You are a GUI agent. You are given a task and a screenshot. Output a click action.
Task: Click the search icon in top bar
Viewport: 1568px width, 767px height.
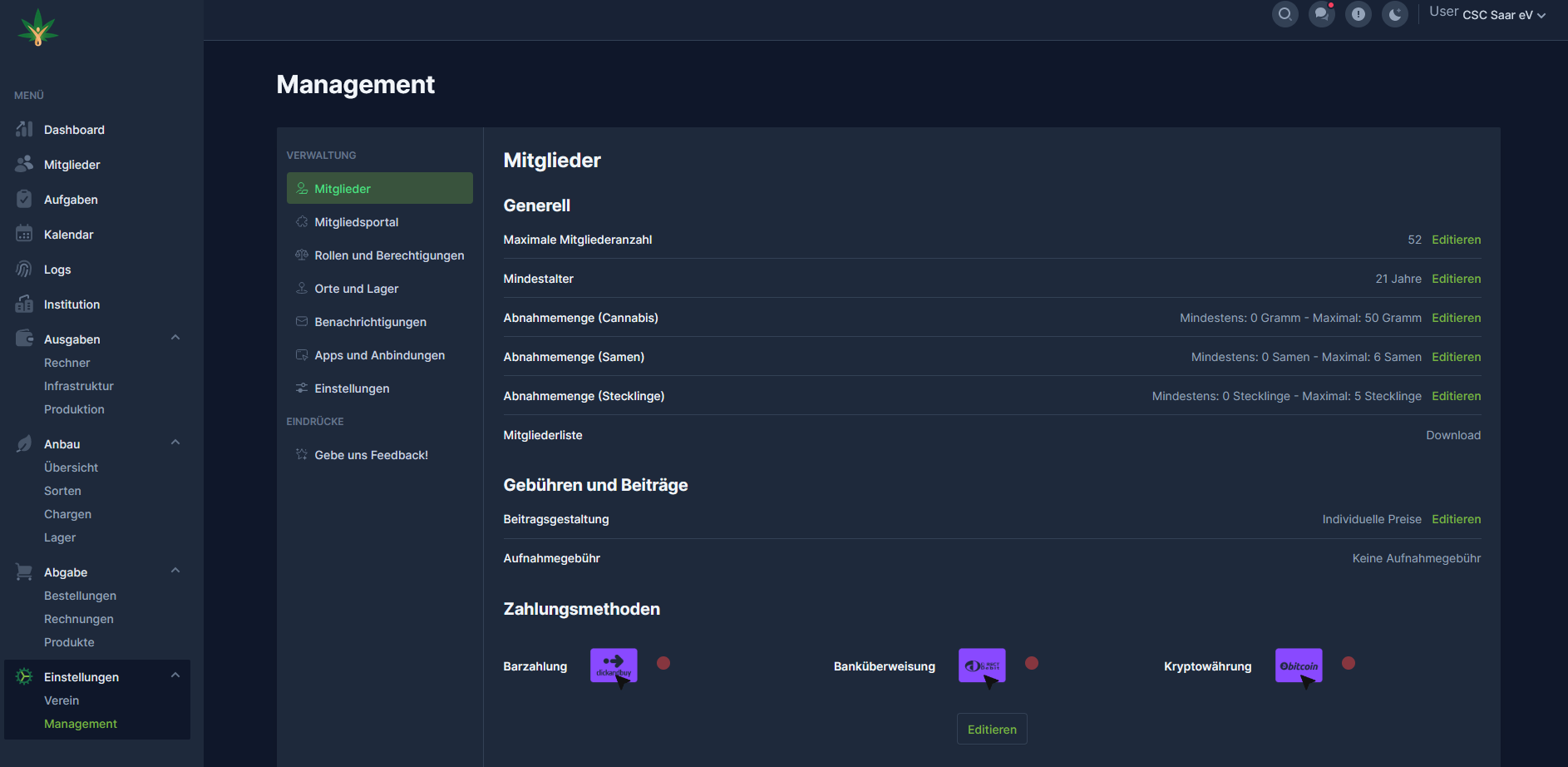1284,14
